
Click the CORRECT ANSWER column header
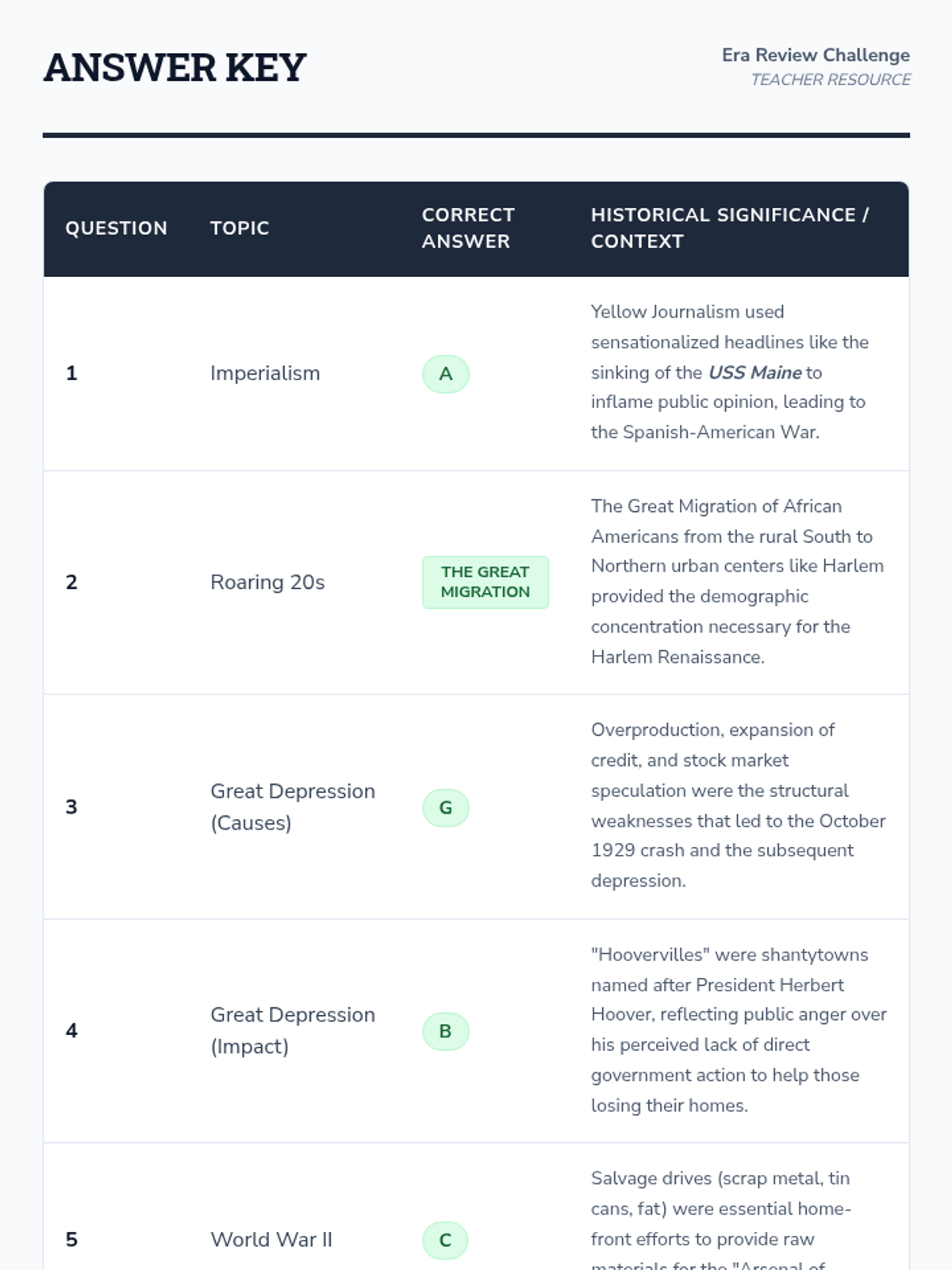(468, 229)
